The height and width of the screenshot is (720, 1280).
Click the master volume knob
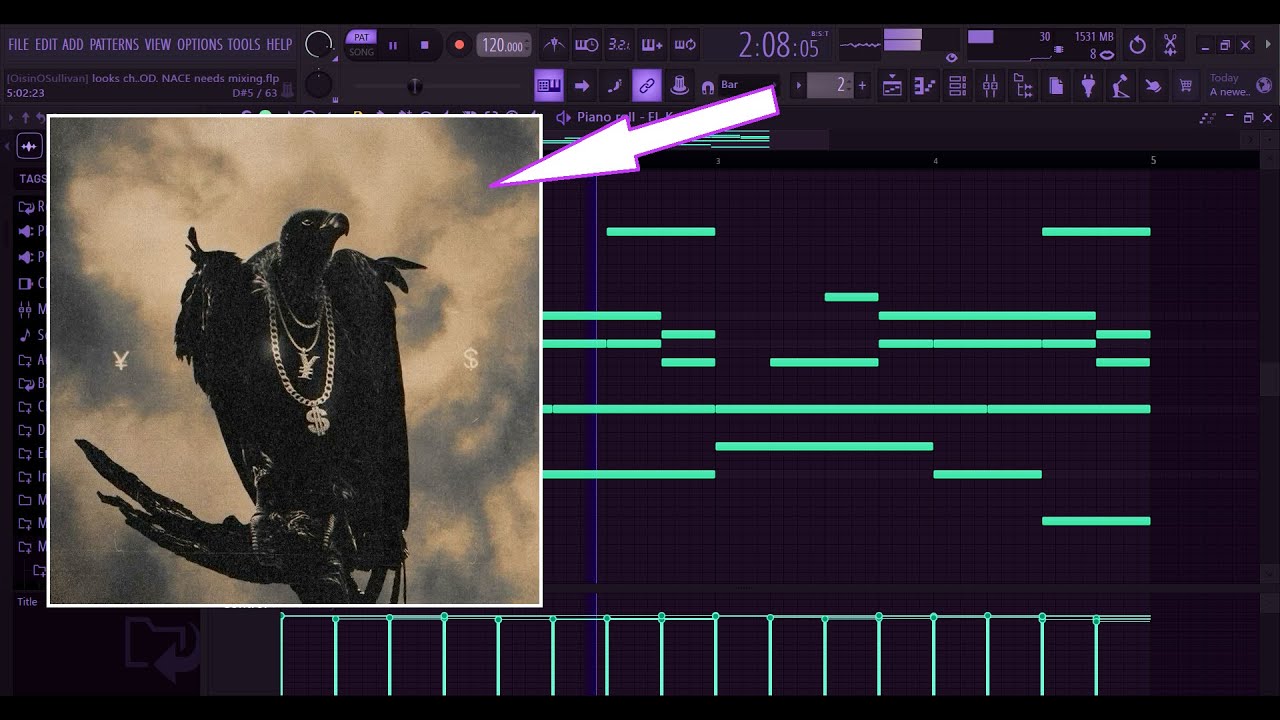[319, 45]
